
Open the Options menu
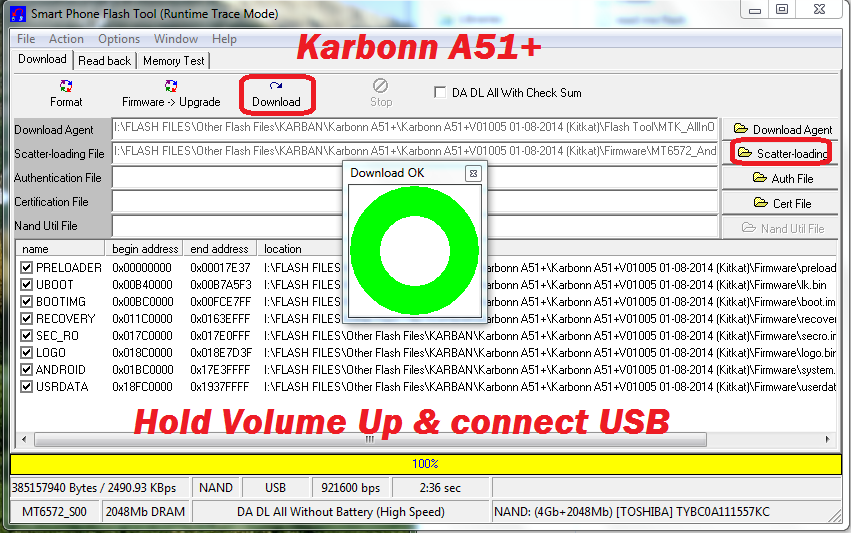pos(119,39)
